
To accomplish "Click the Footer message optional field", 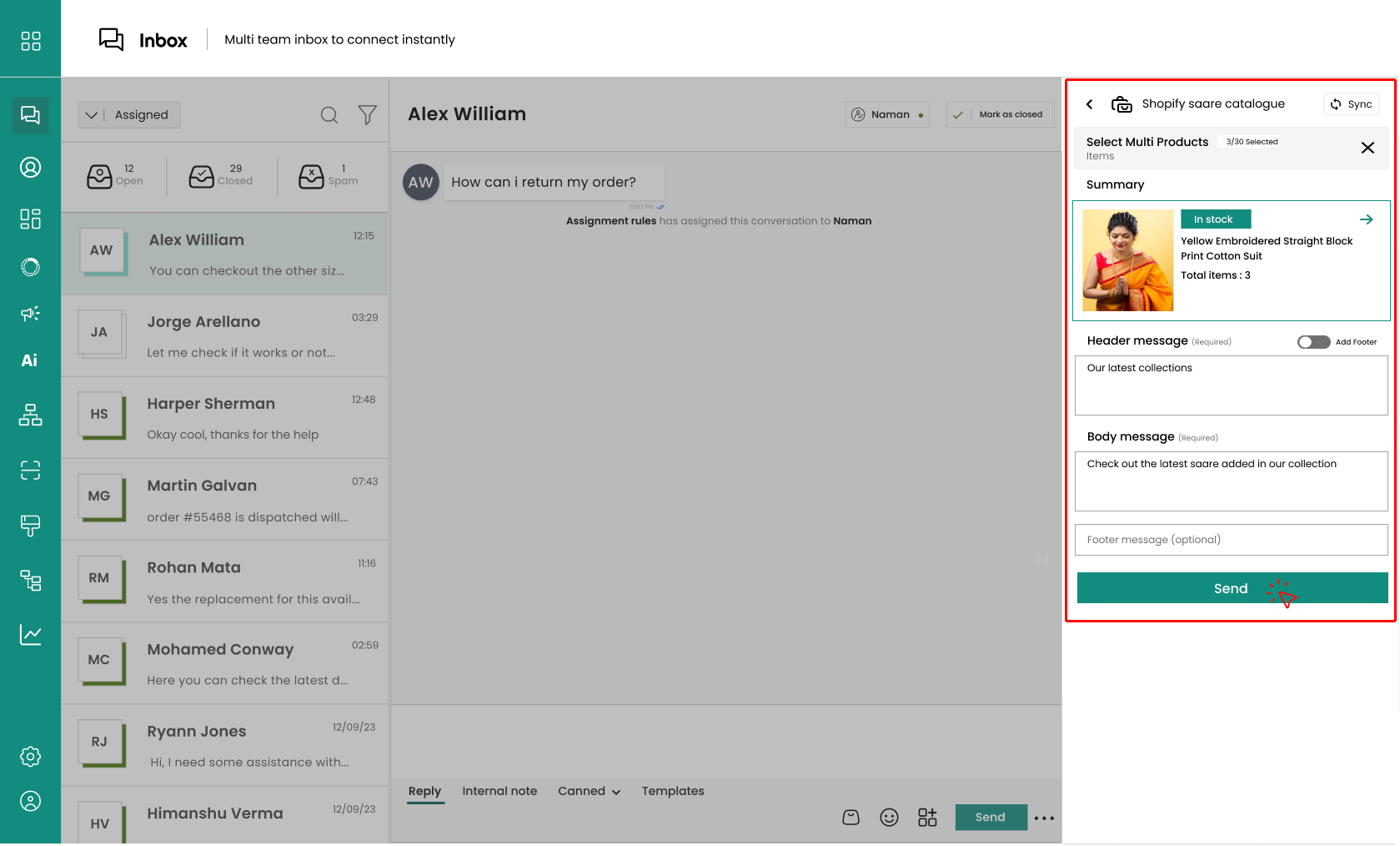I will [x=1231, y=540].
